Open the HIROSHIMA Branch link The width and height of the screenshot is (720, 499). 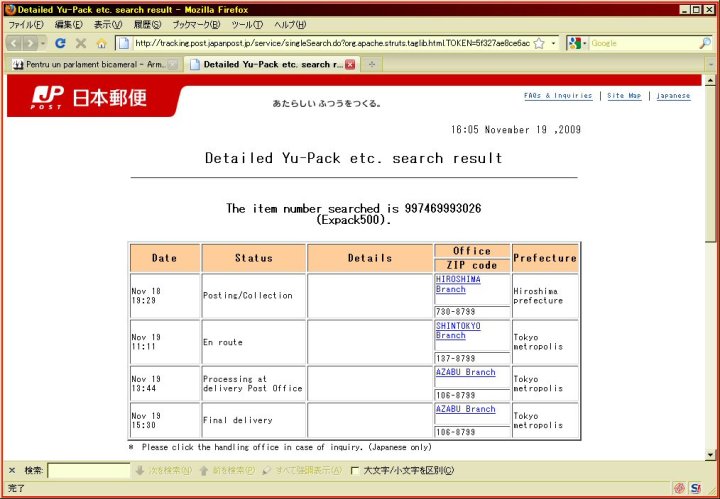point(458,284)
